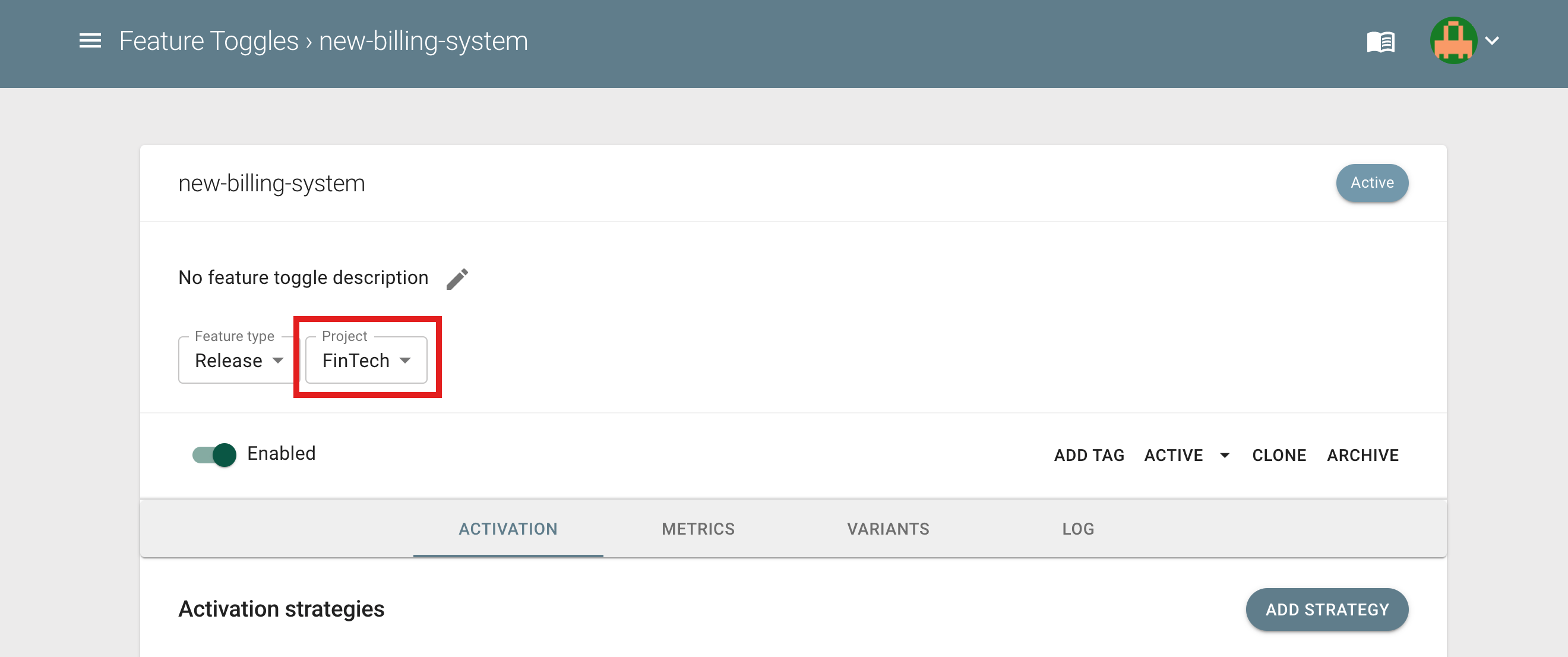The width and height of the screenshot is (1568, 657).
Task: Open the Project FinTech dropdown
Action: pos(366,360)
